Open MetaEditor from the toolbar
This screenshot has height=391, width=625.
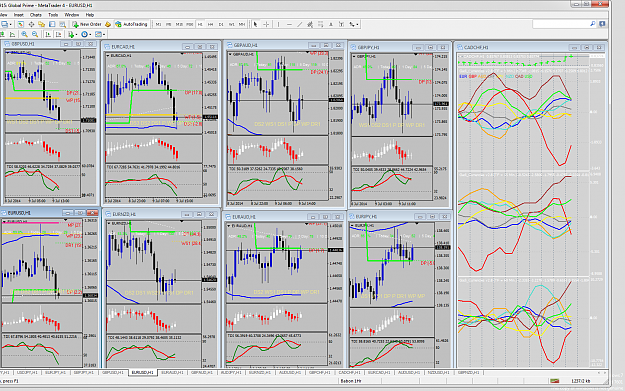pos(108,24)
